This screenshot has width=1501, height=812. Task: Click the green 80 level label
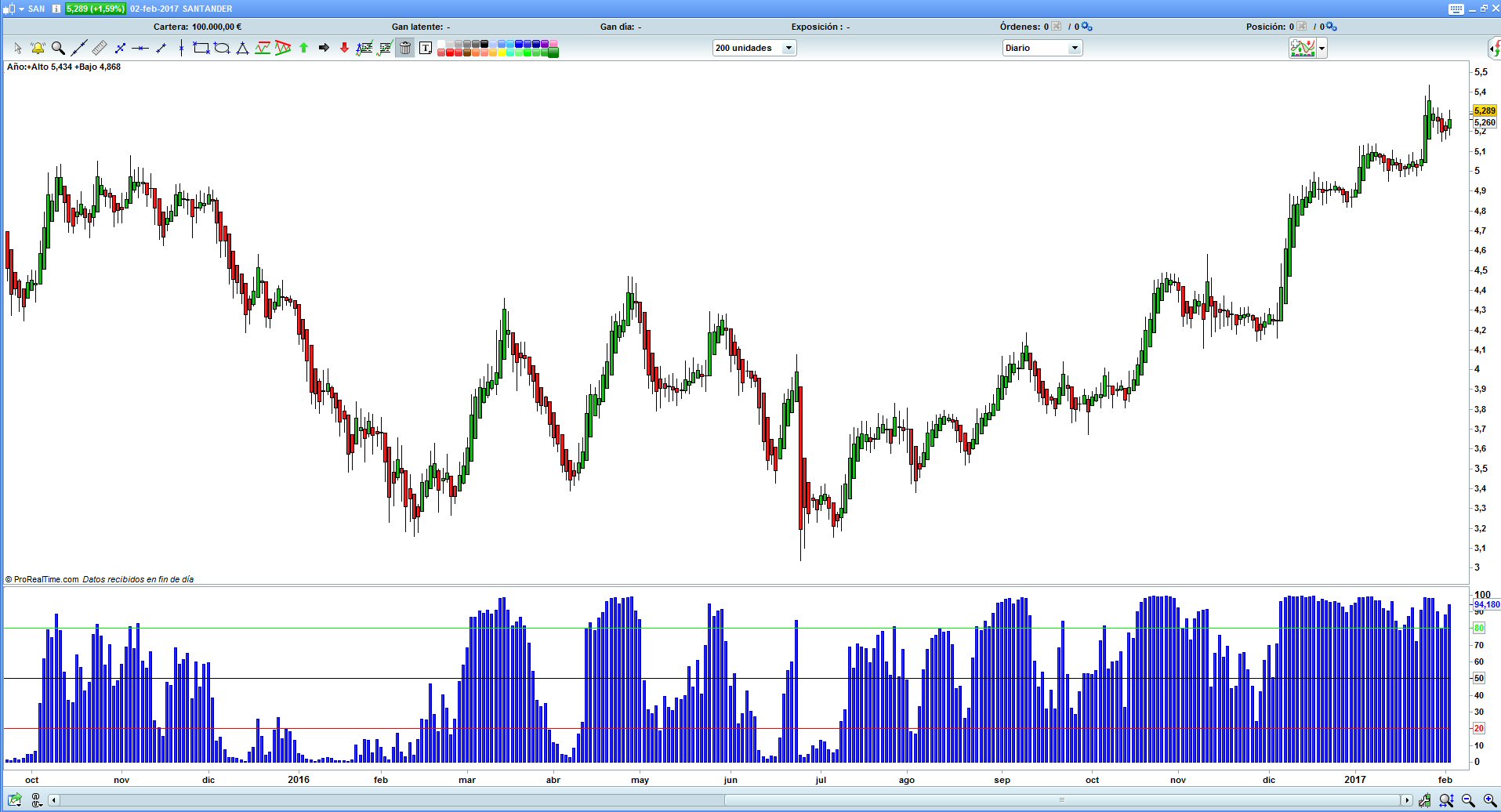coord(1479,628)
